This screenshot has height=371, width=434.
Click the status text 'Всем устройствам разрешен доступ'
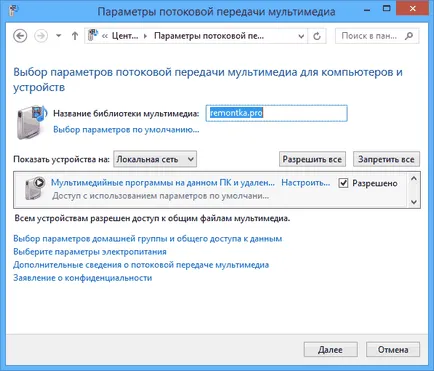pos(152,219)
